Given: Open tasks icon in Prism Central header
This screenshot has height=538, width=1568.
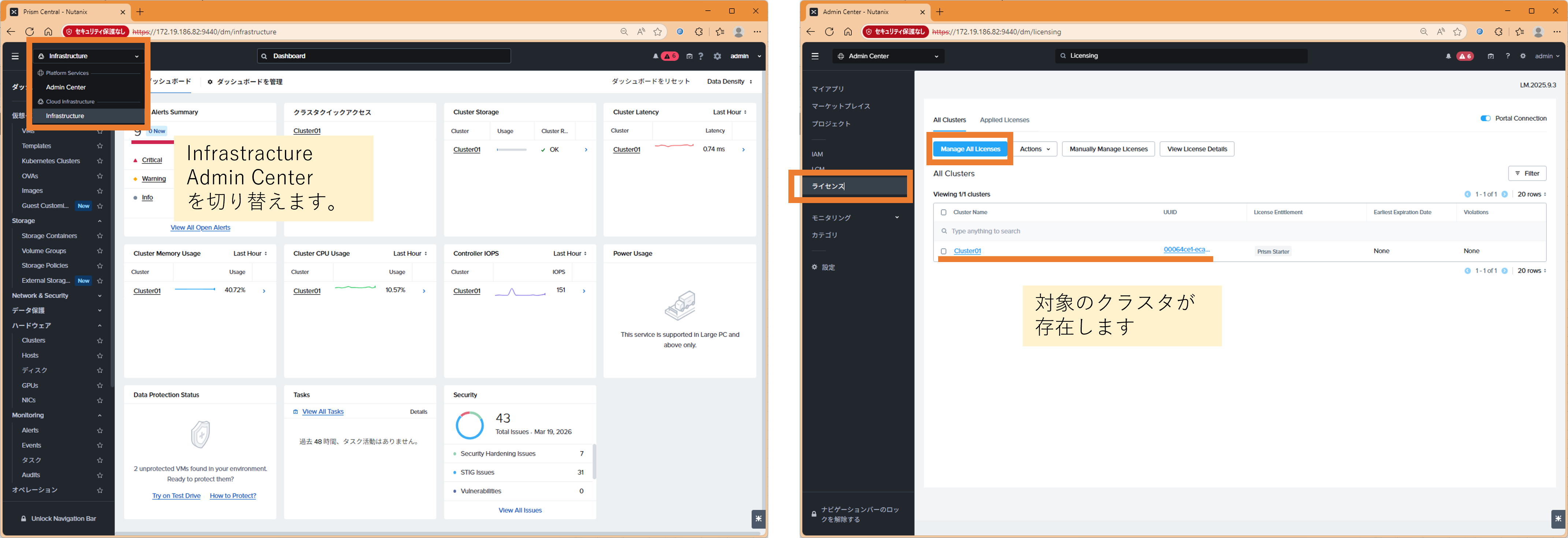Looking at the screenshot, I should coord(689,56).
